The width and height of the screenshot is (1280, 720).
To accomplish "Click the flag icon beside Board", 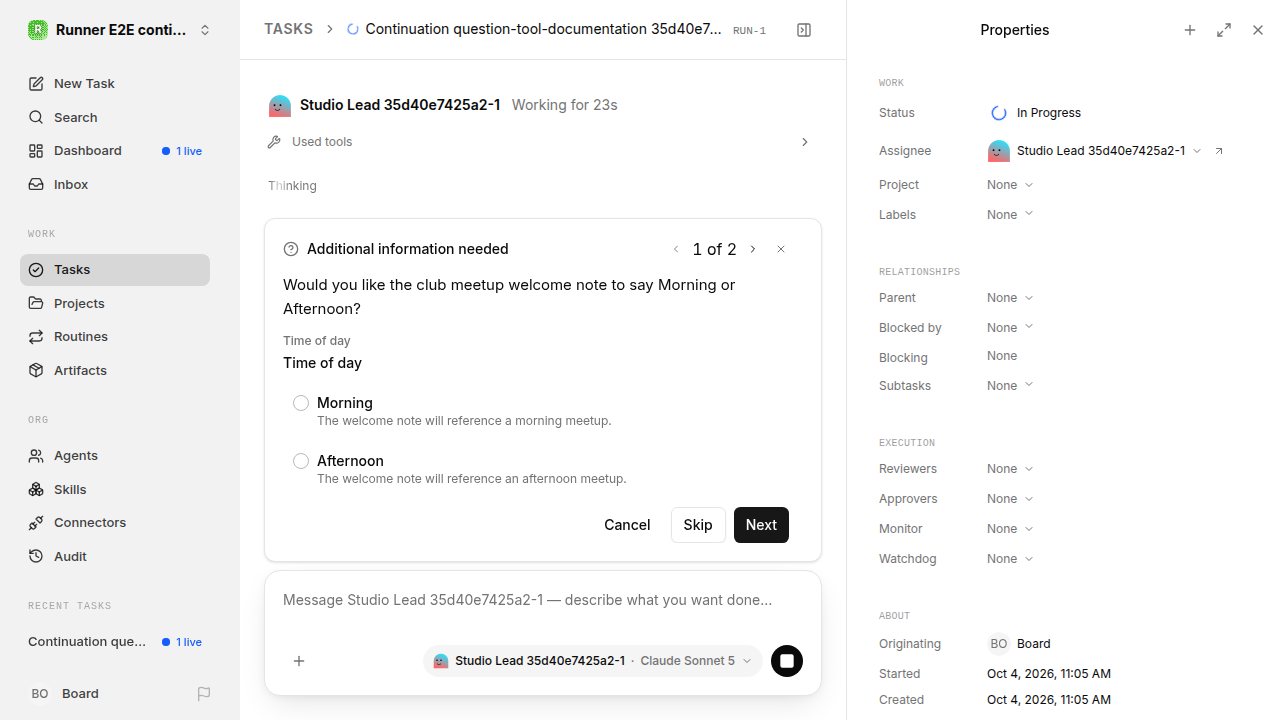I will [x=204, y=694].
